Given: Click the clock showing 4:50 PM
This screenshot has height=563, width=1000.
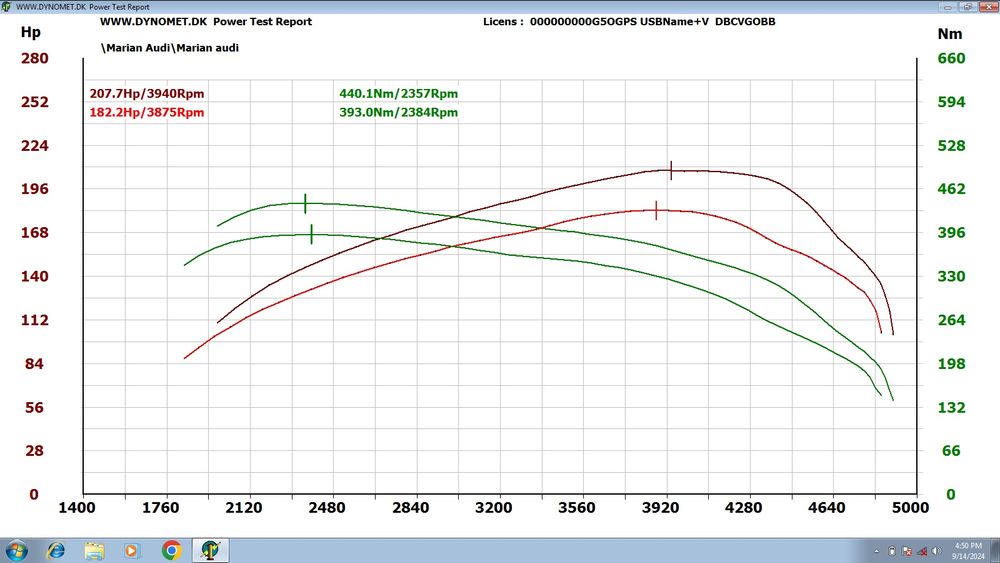Looking at the screenshot, I should pos(968,551).
